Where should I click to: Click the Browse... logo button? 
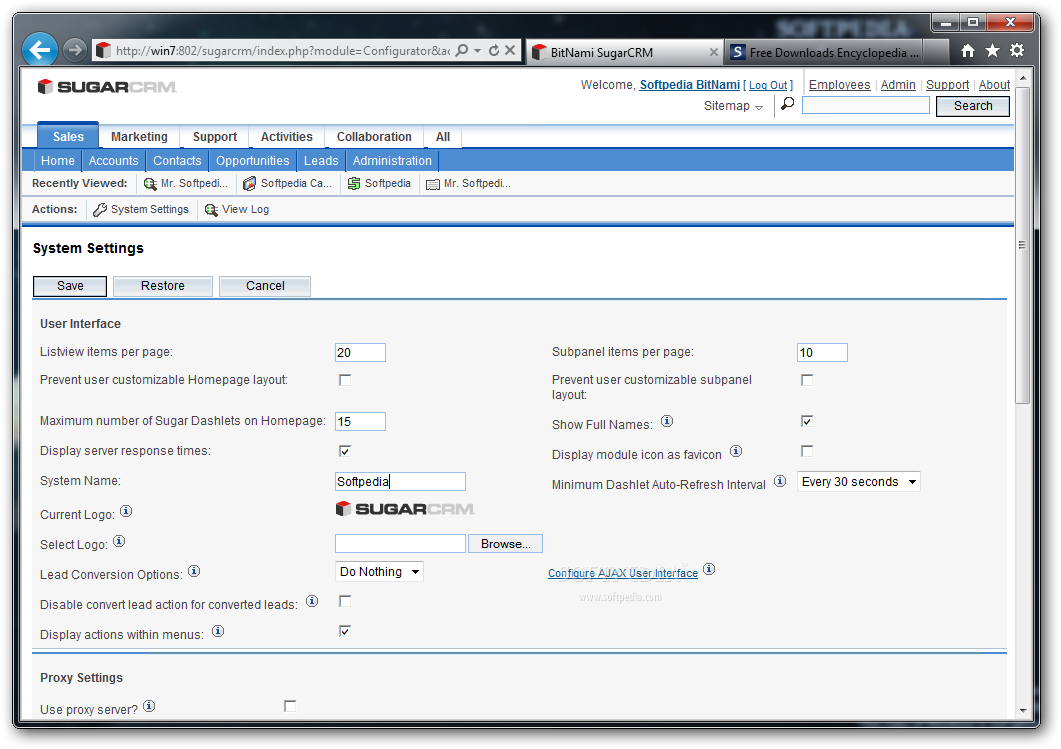point(505,544)
